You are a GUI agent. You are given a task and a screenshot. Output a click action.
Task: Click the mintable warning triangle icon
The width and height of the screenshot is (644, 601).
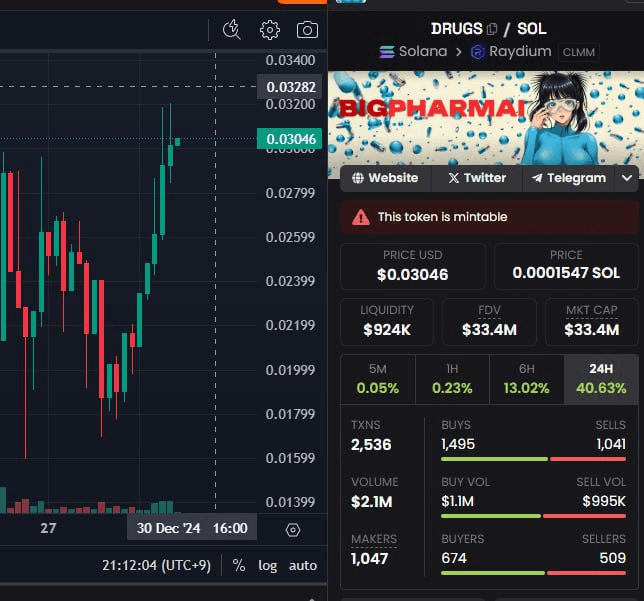(361, 217)
